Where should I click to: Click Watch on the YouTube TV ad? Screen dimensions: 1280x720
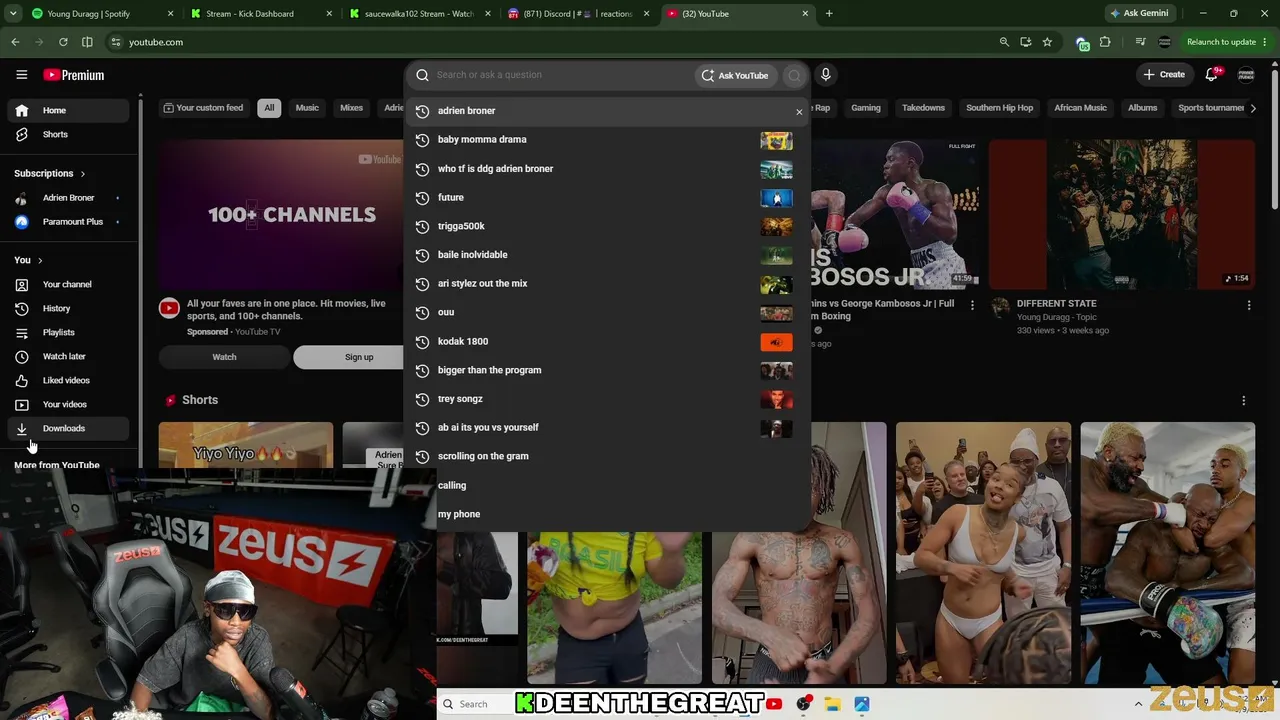click(x=224, y=357)
